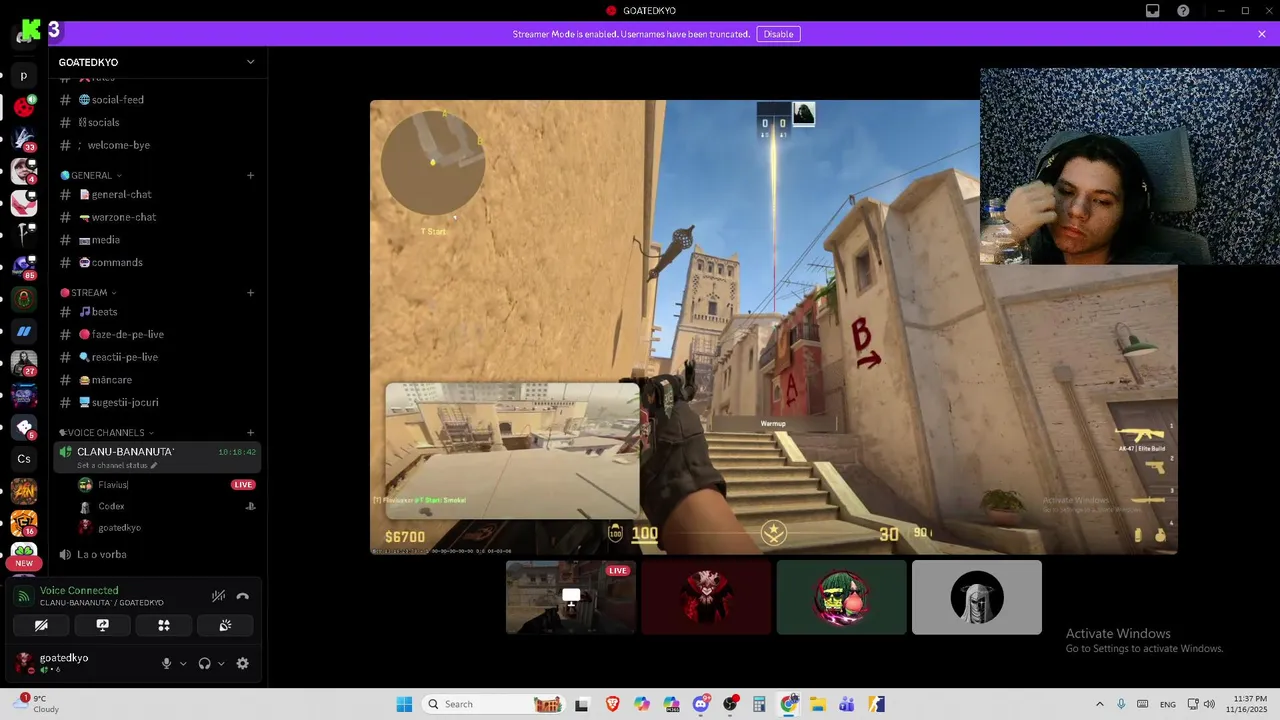Mute the microphone

tap(167, 663)
